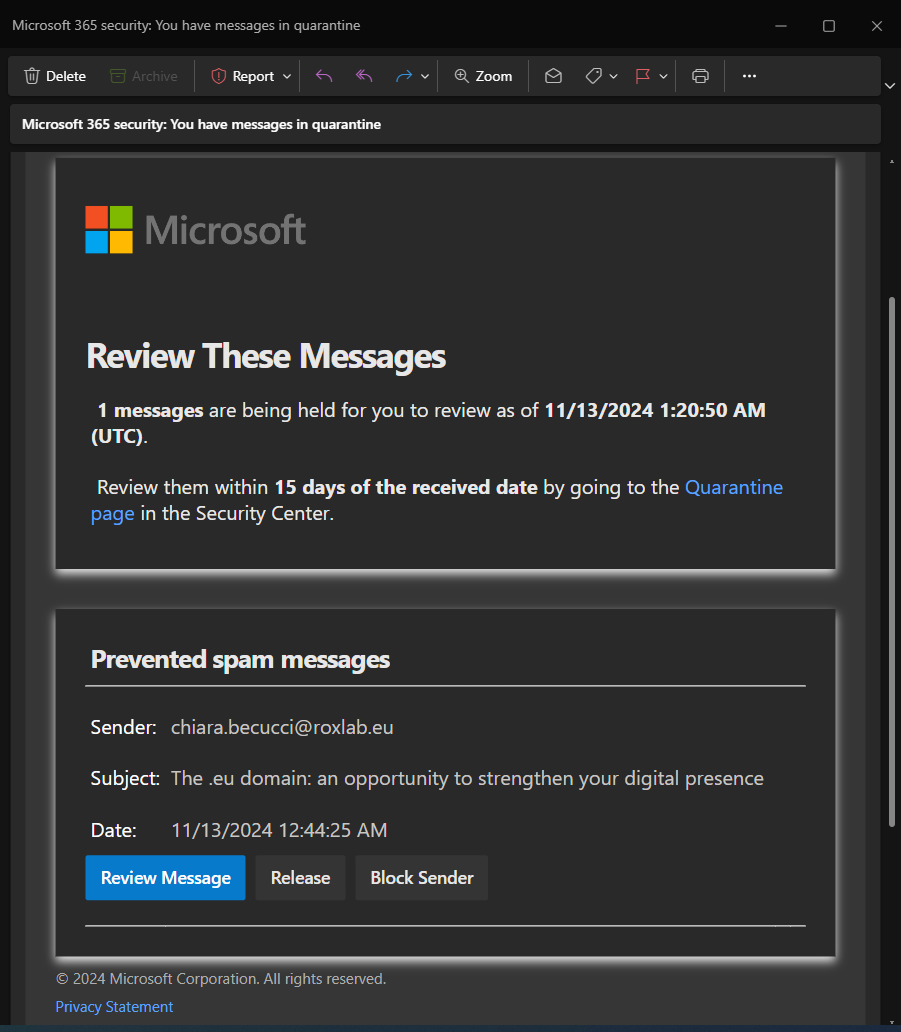901x1032 pixels.
Task: Expand the Flag dropdown chevron
Action: click(663, 75)
